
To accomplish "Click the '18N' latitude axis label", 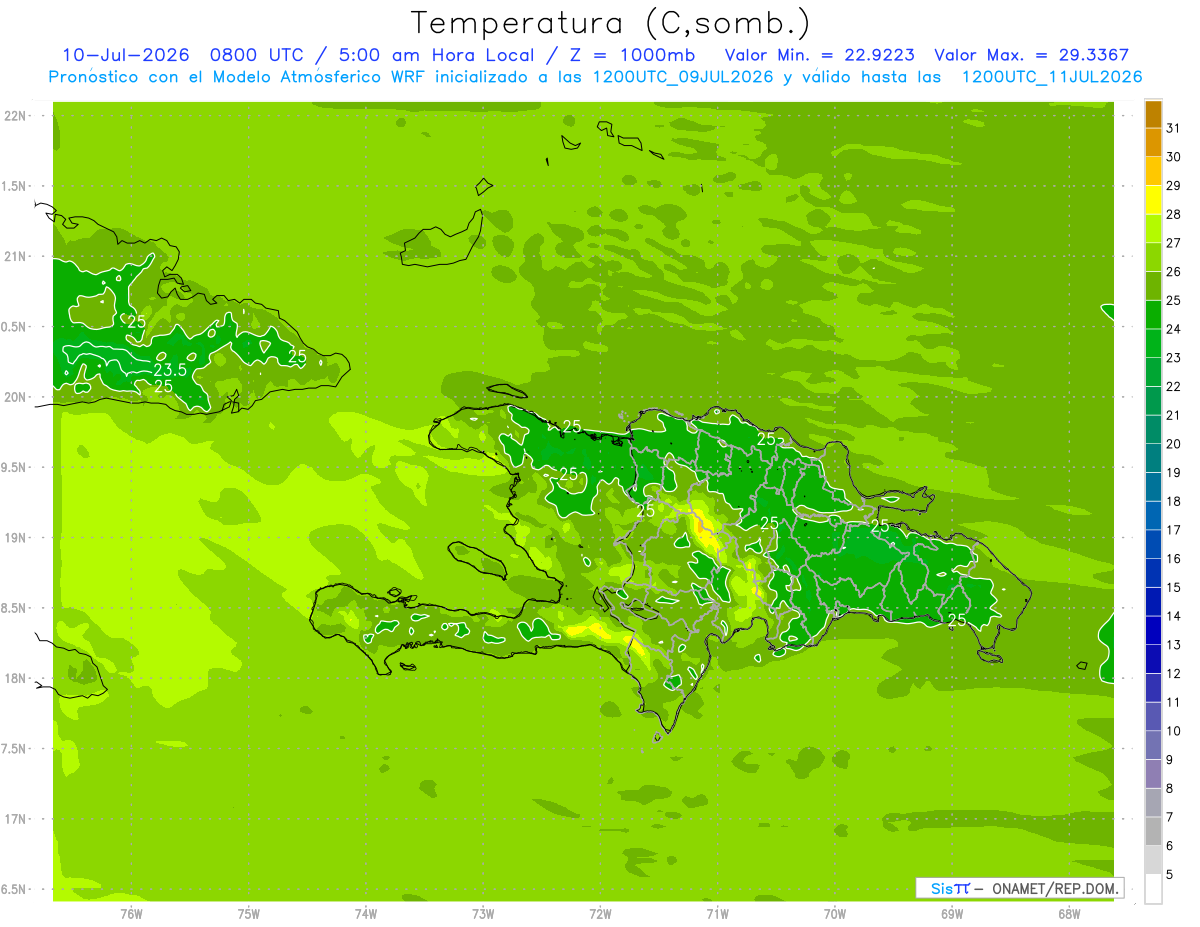I will (15, 678).
